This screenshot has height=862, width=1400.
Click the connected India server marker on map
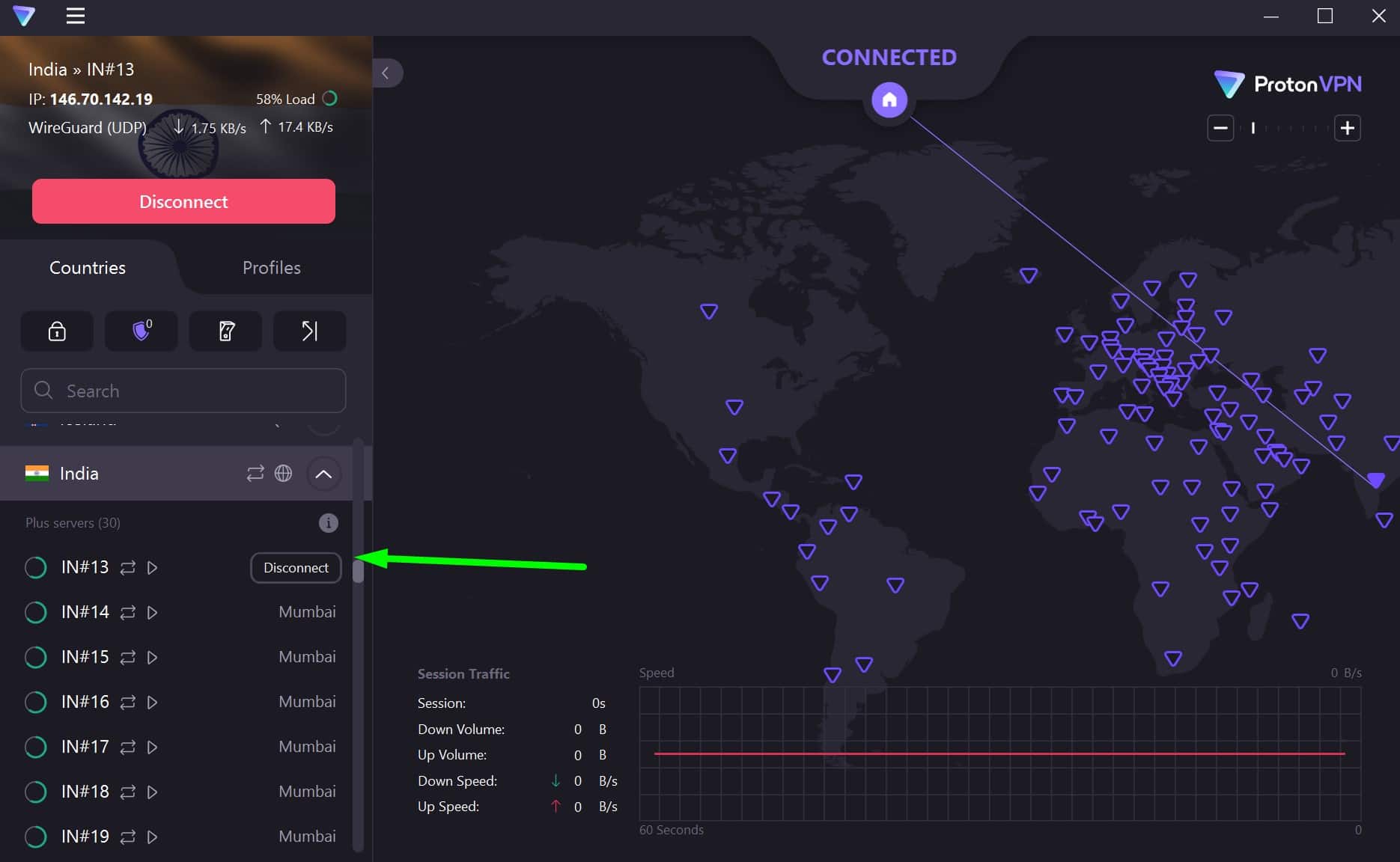point(1376,480)
